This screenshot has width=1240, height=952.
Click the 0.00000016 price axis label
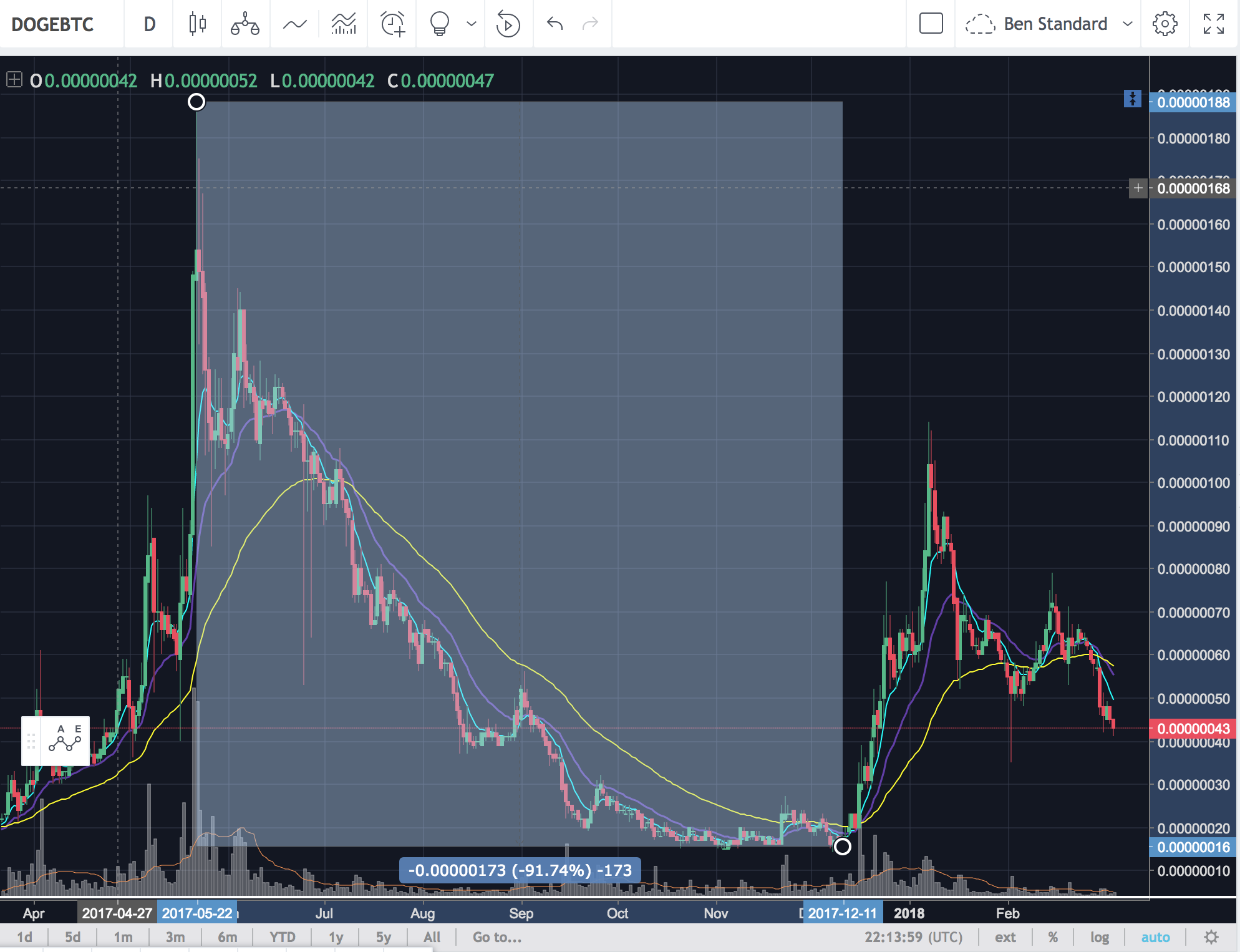click(x=1193, y=847)
